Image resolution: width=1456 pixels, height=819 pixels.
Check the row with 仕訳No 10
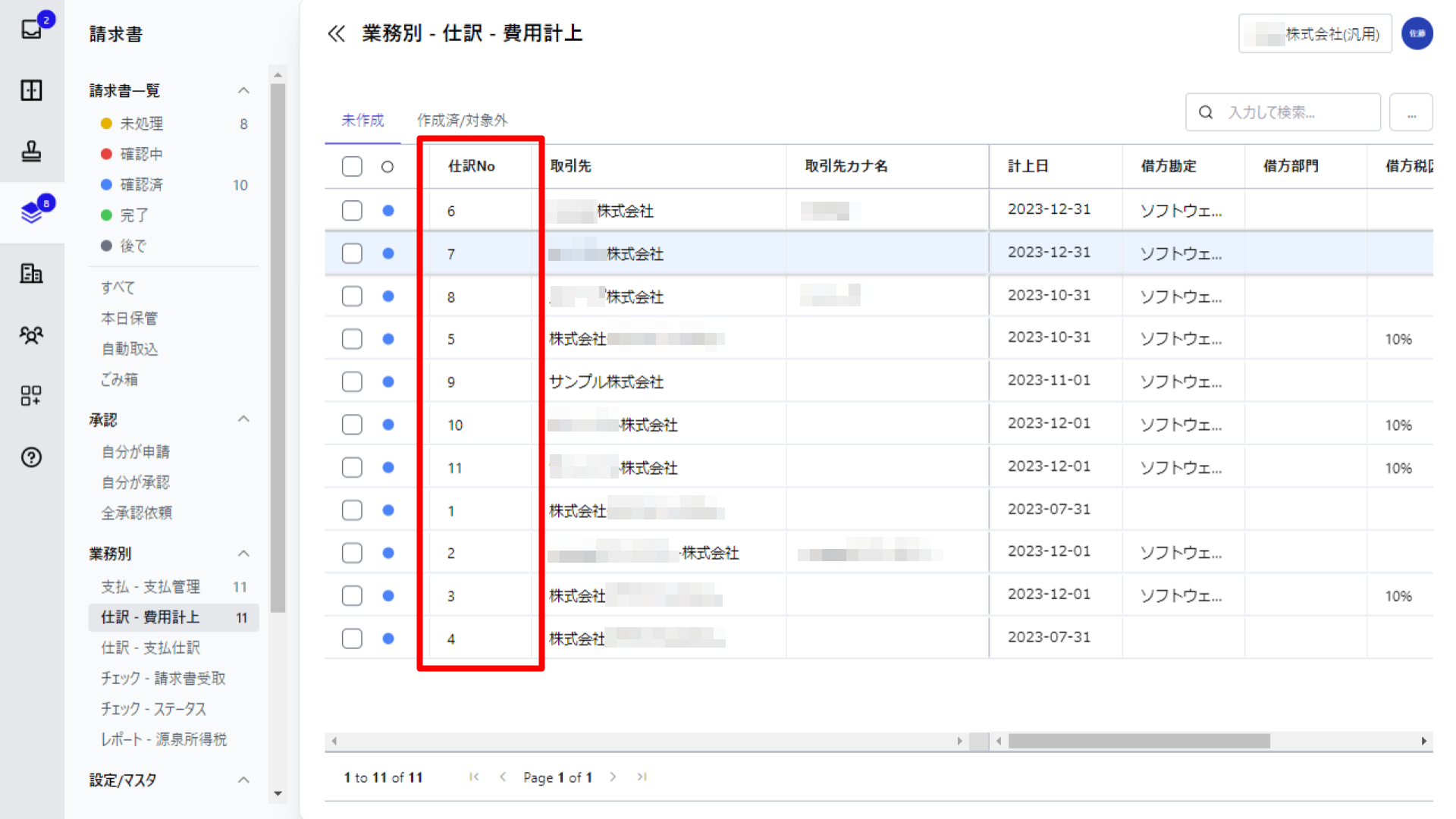352,424
